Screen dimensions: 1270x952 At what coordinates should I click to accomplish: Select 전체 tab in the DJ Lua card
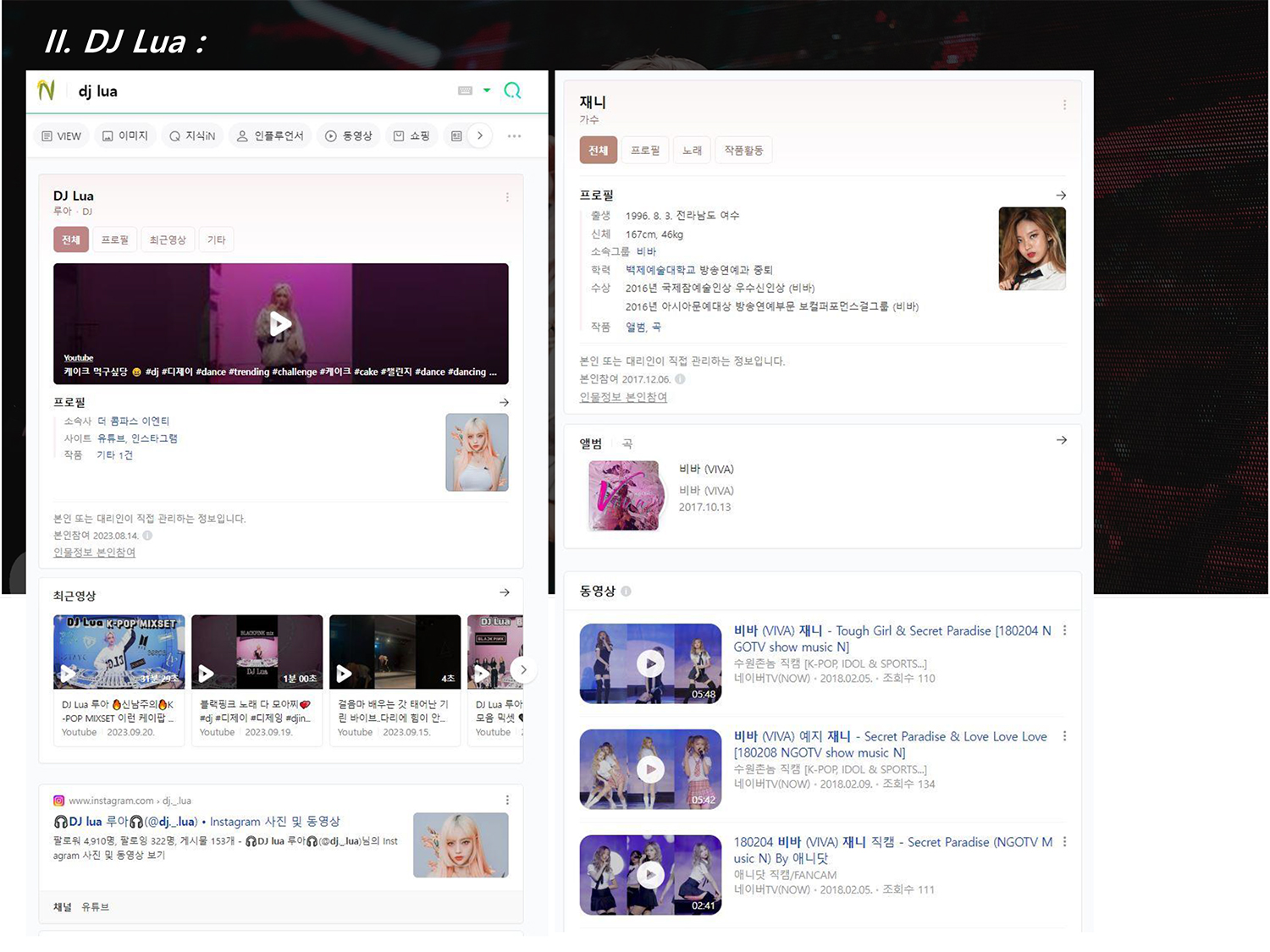point(71,239)
